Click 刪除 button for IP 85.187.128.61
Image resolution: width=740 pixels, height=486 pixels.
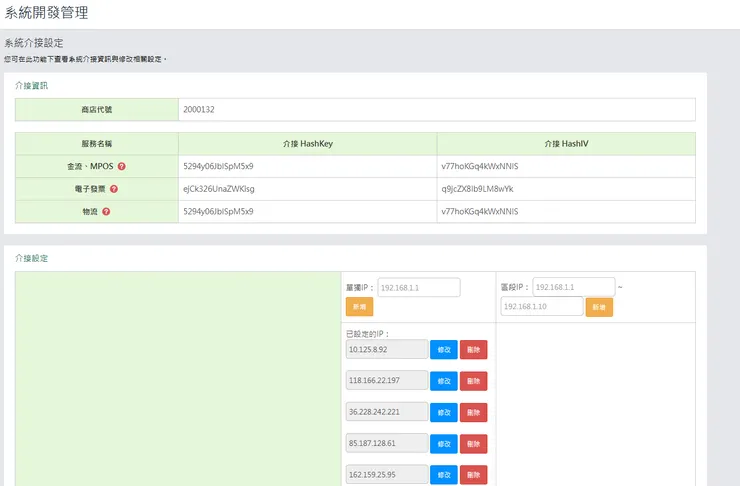point(473,444)
